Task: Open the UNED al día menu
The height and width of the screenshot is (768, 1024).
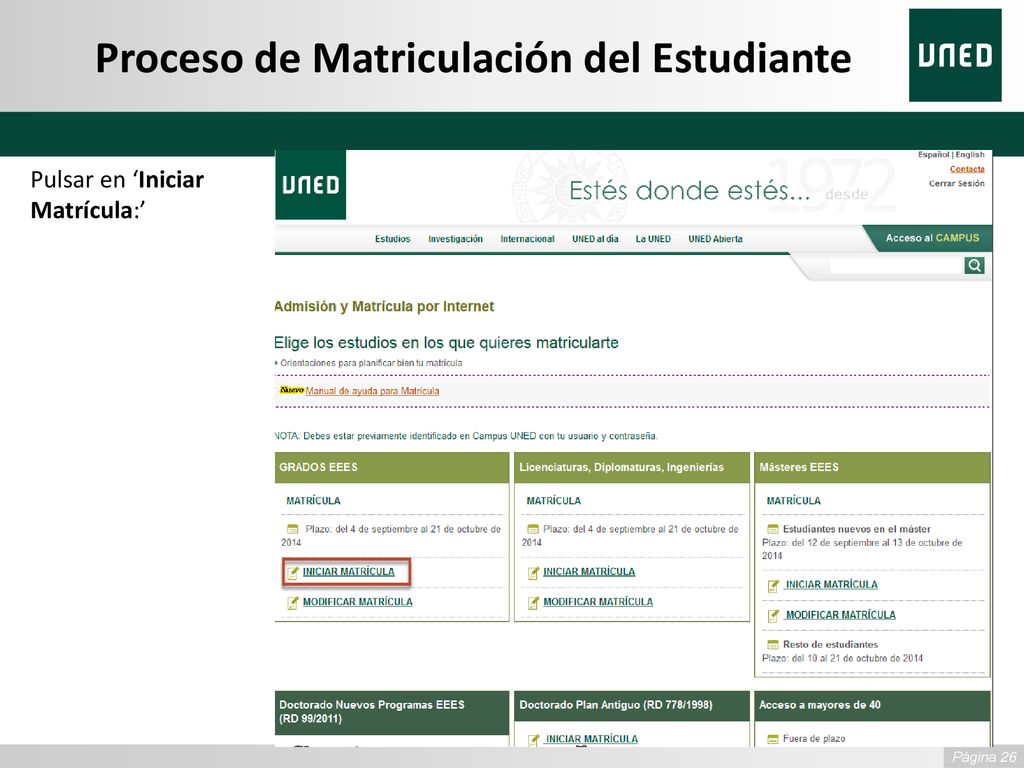Action: 595,239
